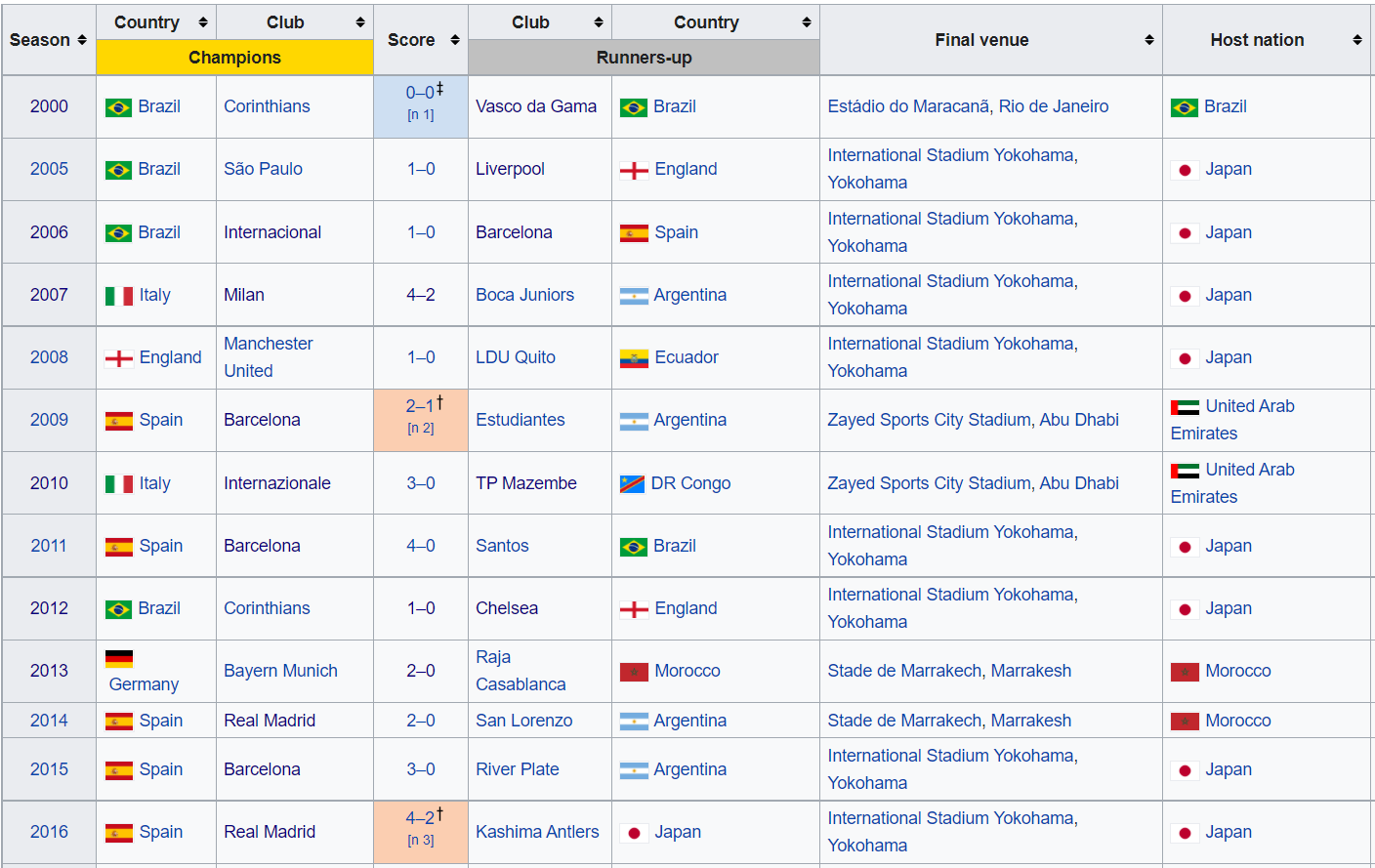Open the 2000 season link

pos(49,106)
